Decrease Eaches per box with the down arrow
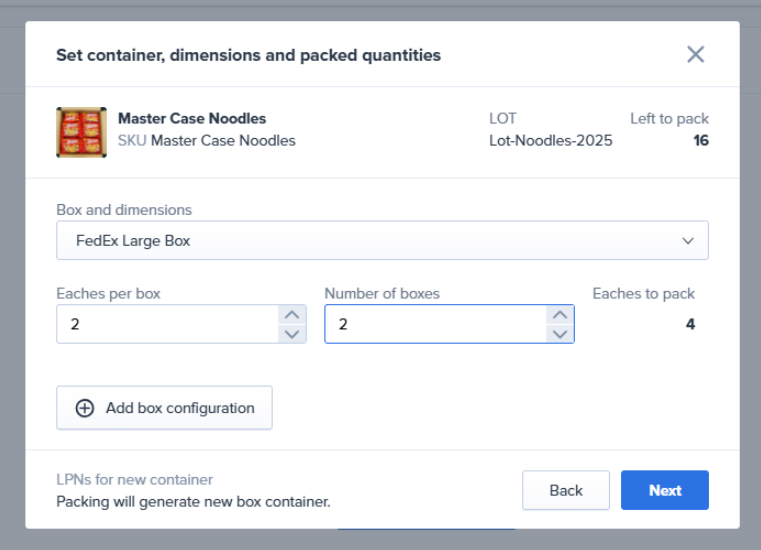Viewport: 761px width, 550px height. pos(292,334)
